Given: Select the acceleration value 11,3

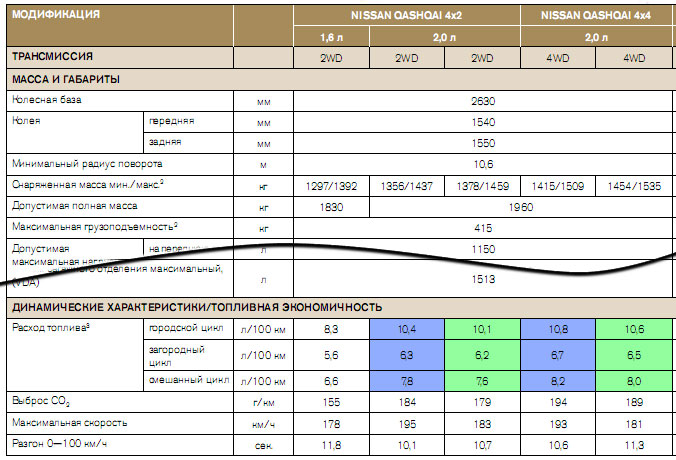Looking at the screenshot, I should point(634,444).
